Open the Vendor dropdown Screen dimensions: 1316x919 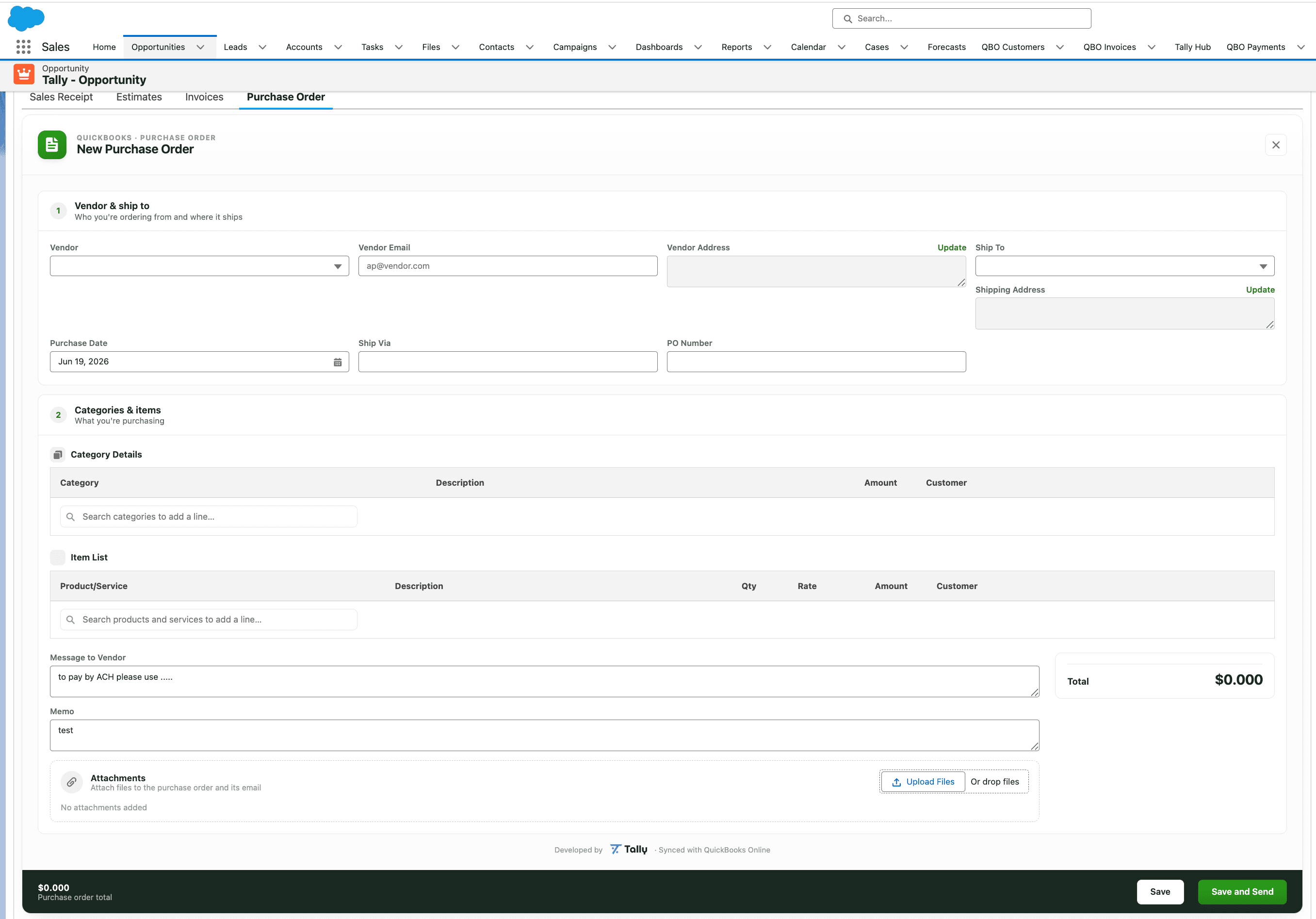tap(199, 266)
